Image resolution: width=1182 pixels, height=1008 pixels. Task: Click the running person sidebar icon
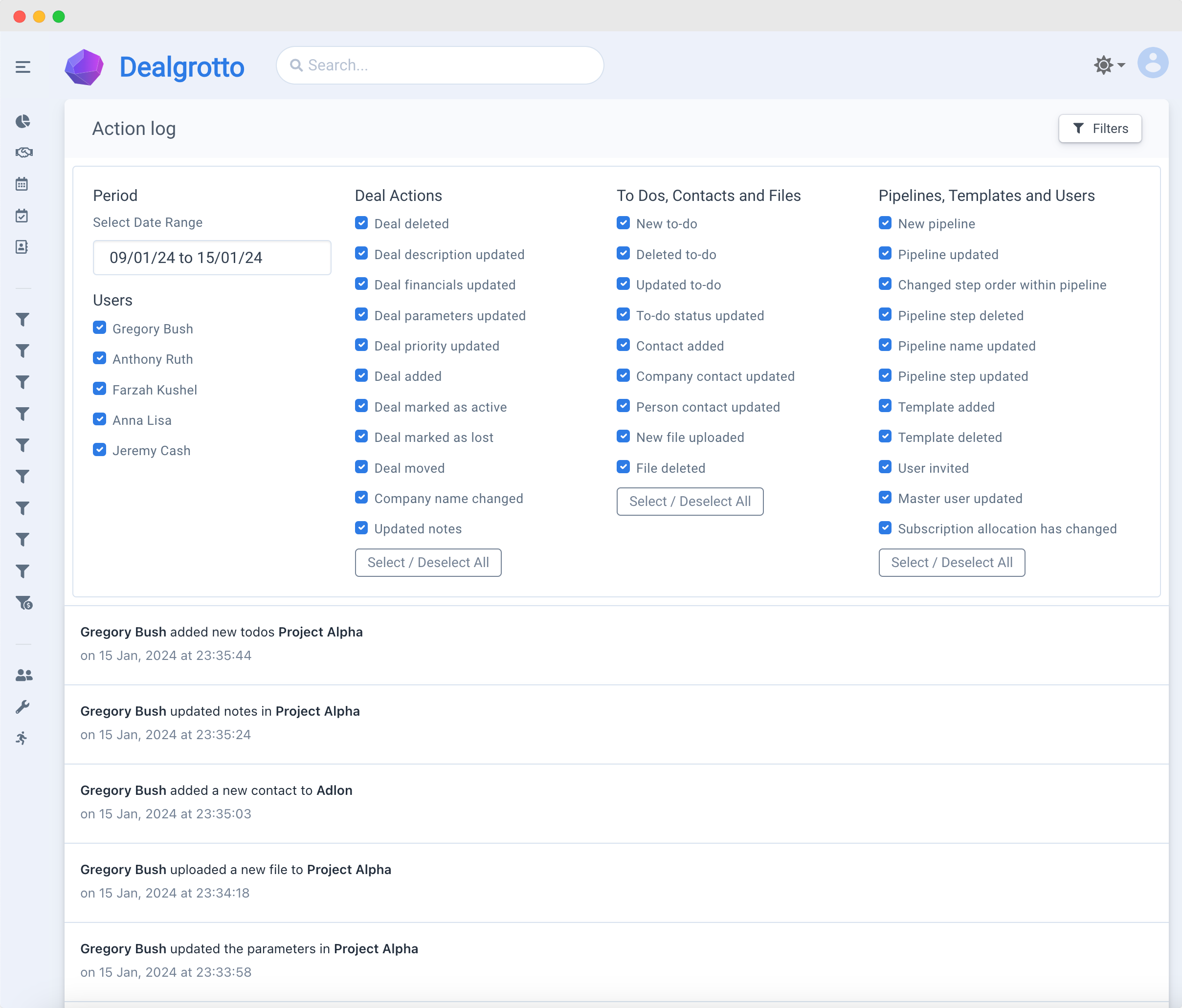pos(22,738)
